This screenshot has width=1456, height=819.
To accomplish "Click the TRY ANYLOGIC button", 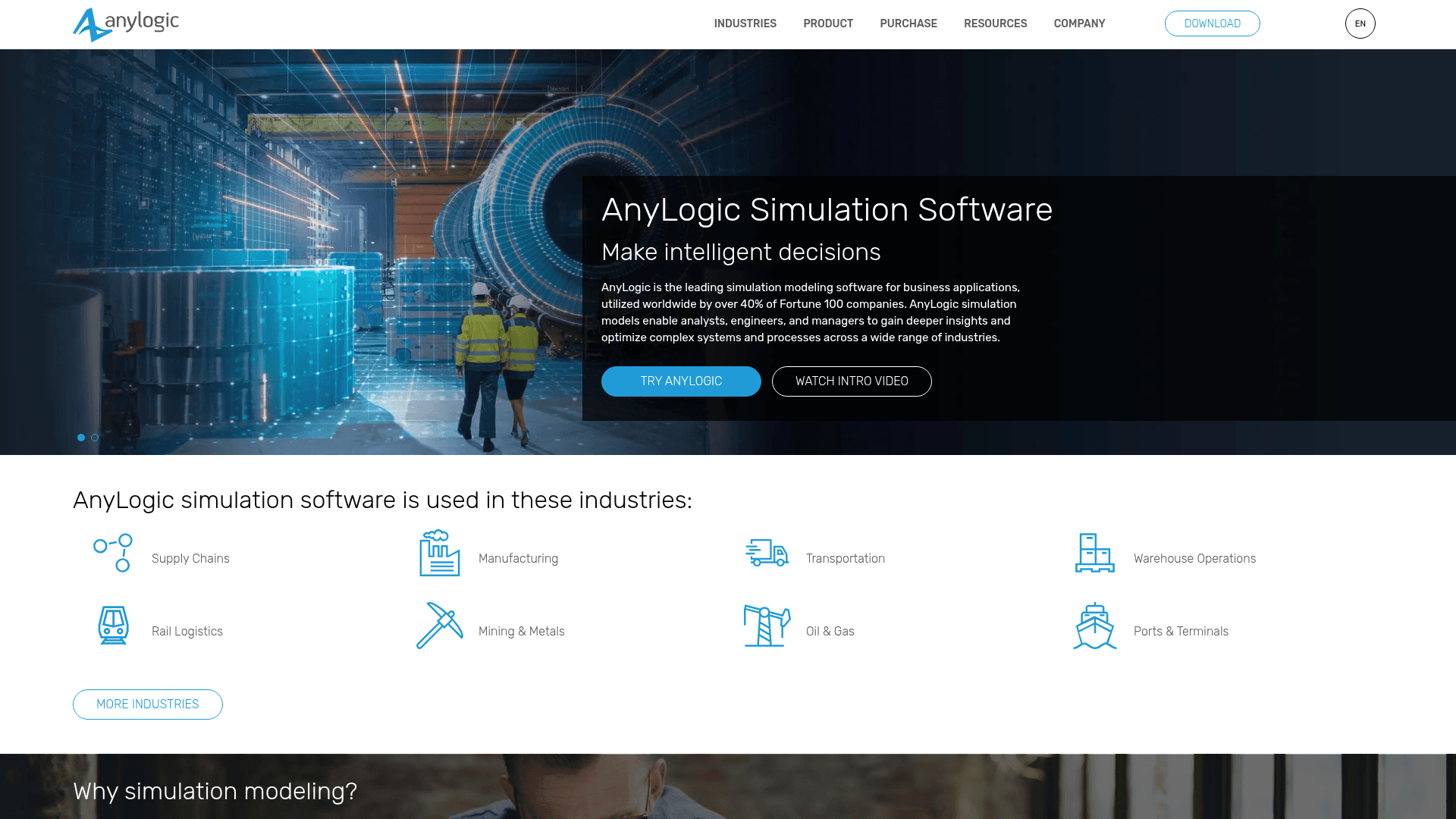I will [x=681, y=381].
